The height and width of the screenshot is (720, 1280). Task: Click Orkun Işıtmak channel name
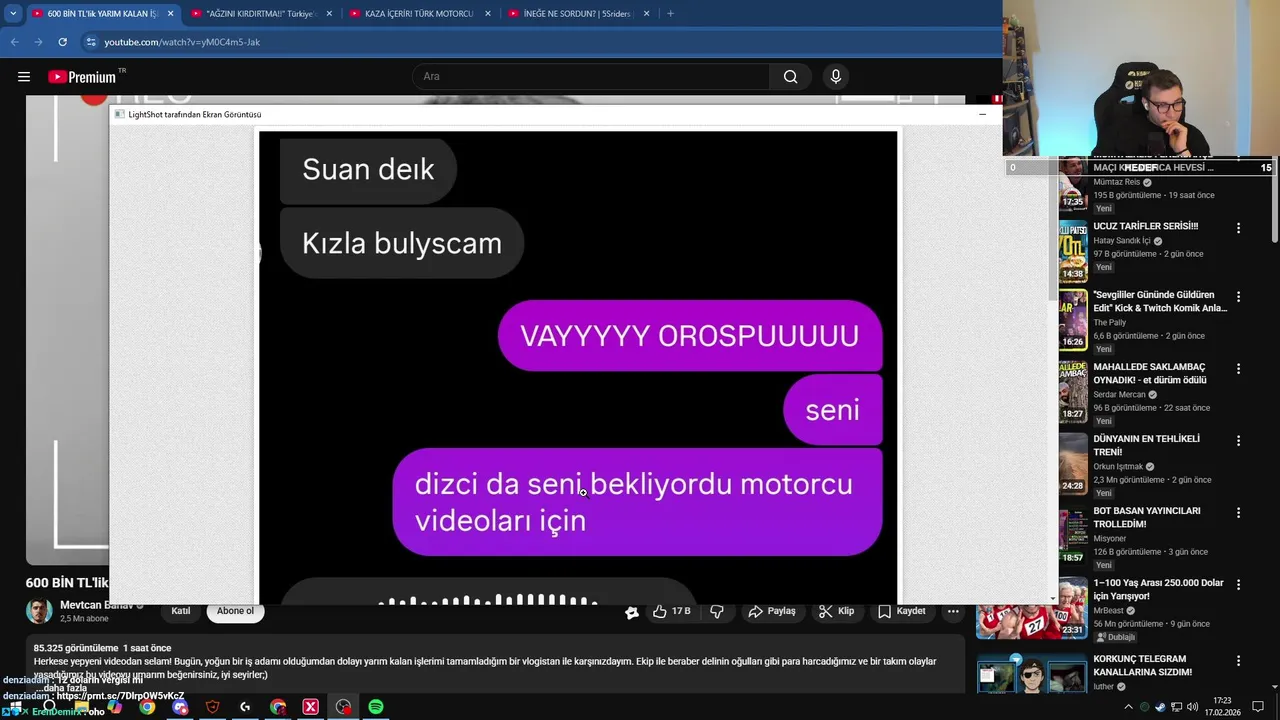pos(1118,467)
